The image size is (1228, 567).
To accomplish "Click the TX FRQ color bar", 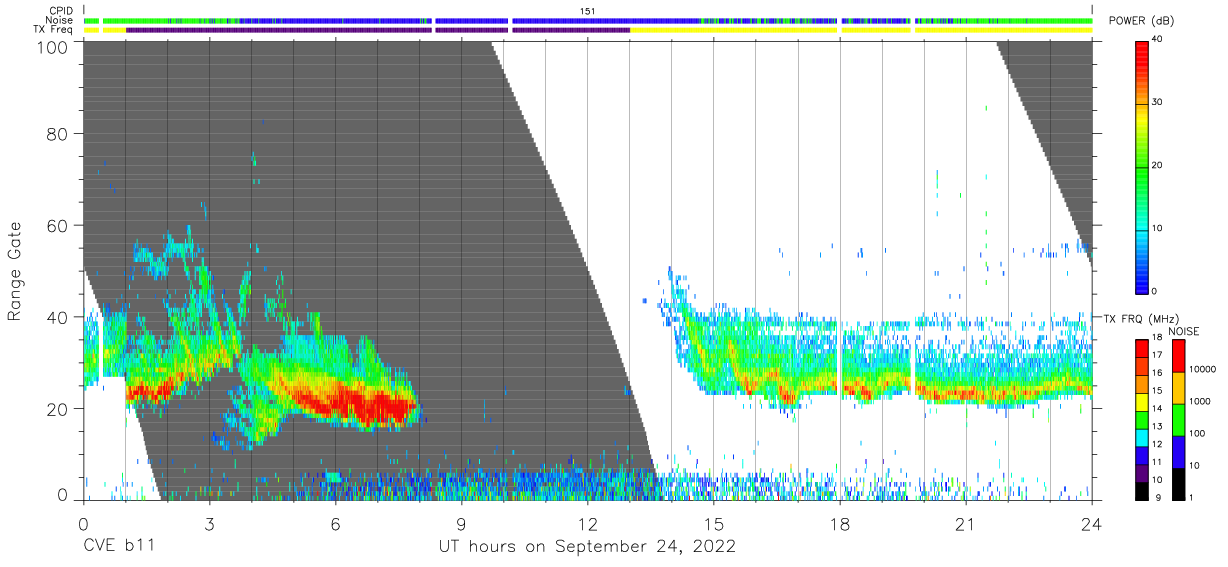I will coord(1143,419).
